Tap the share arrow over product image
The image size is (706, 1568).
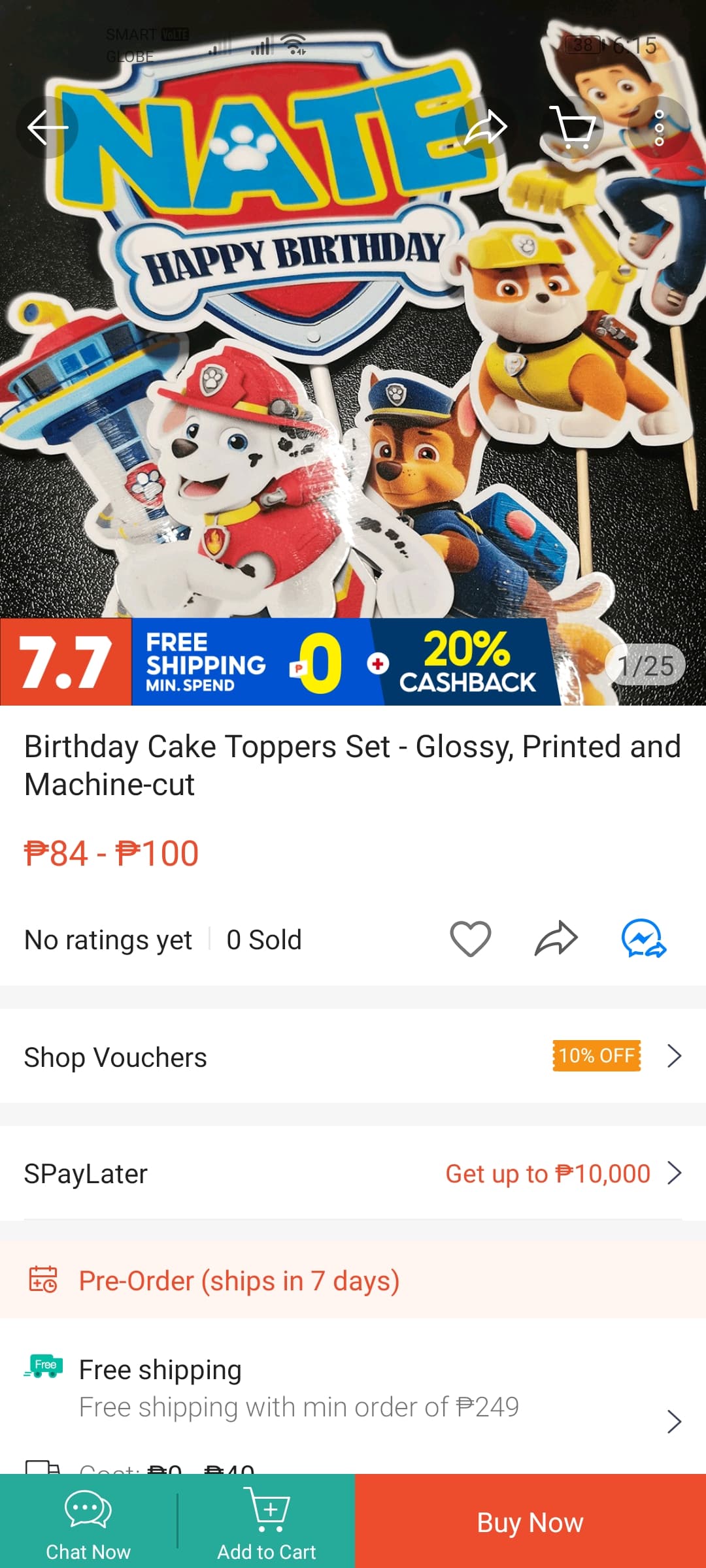pyautogui.click(x=486, y=127)
